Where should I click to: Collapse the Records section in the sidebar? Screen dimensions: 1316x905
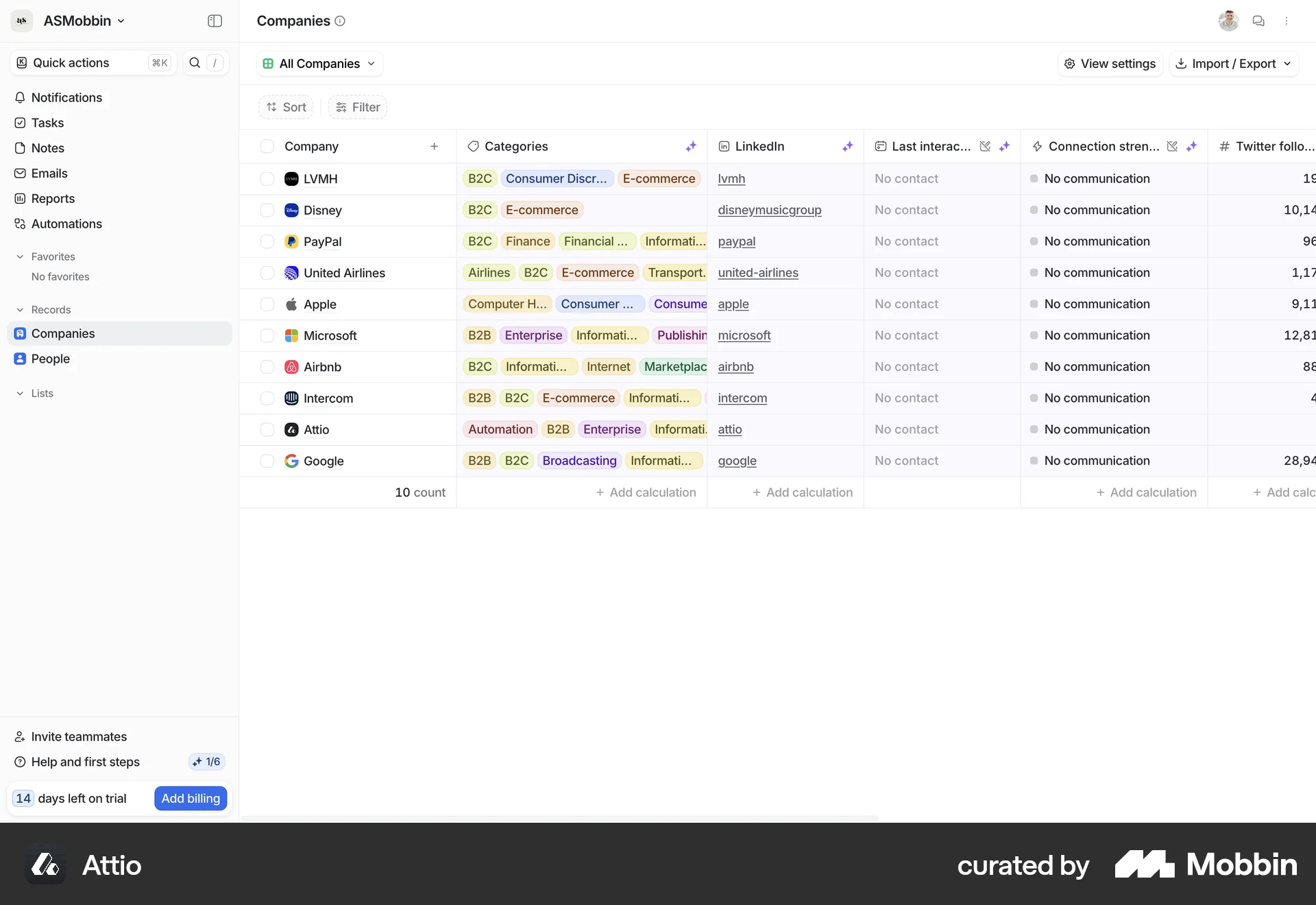19,309
